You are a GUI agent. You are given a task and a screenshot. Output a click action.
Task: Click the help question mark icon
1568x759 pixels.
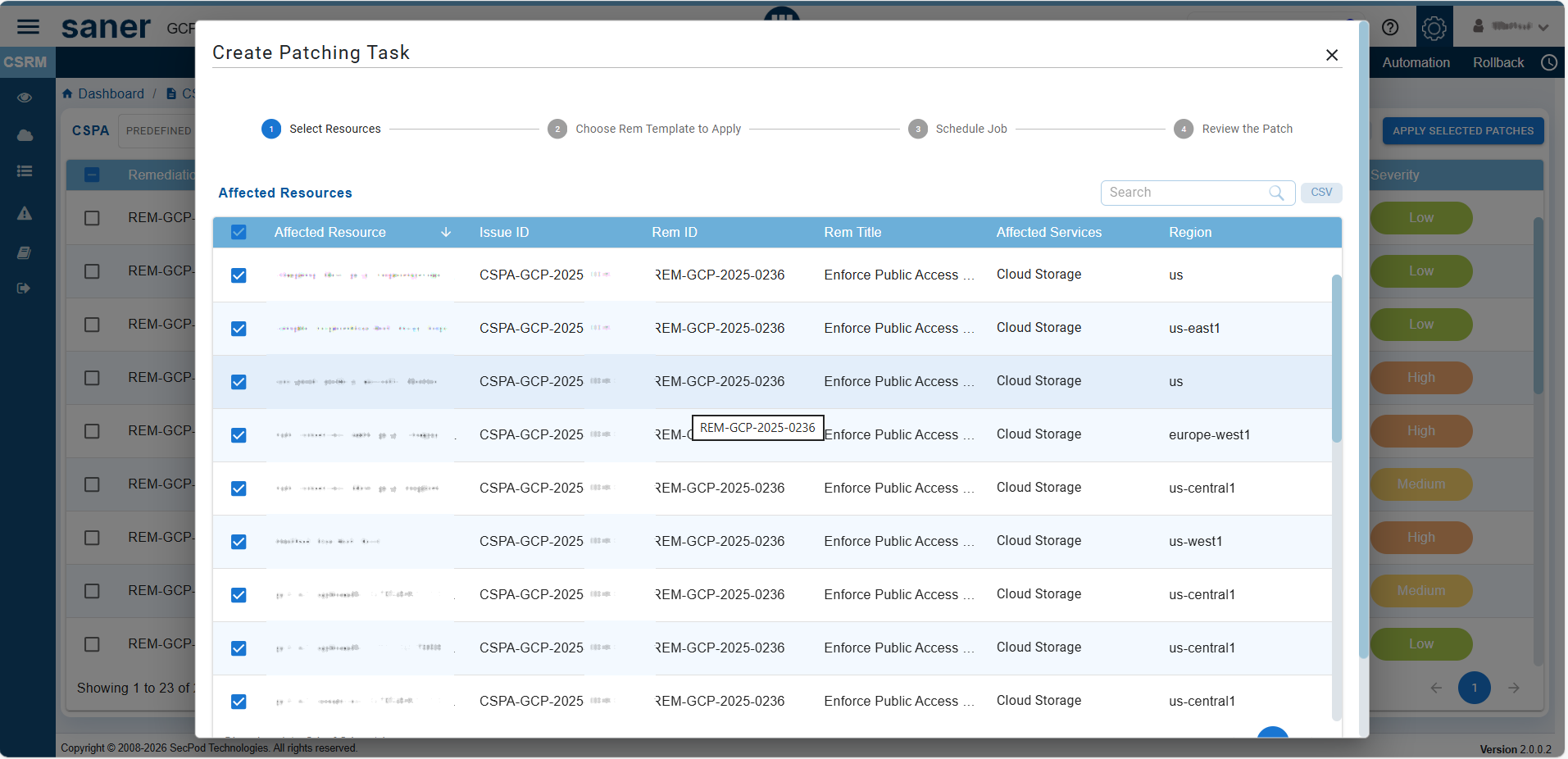coord(1390,27)
